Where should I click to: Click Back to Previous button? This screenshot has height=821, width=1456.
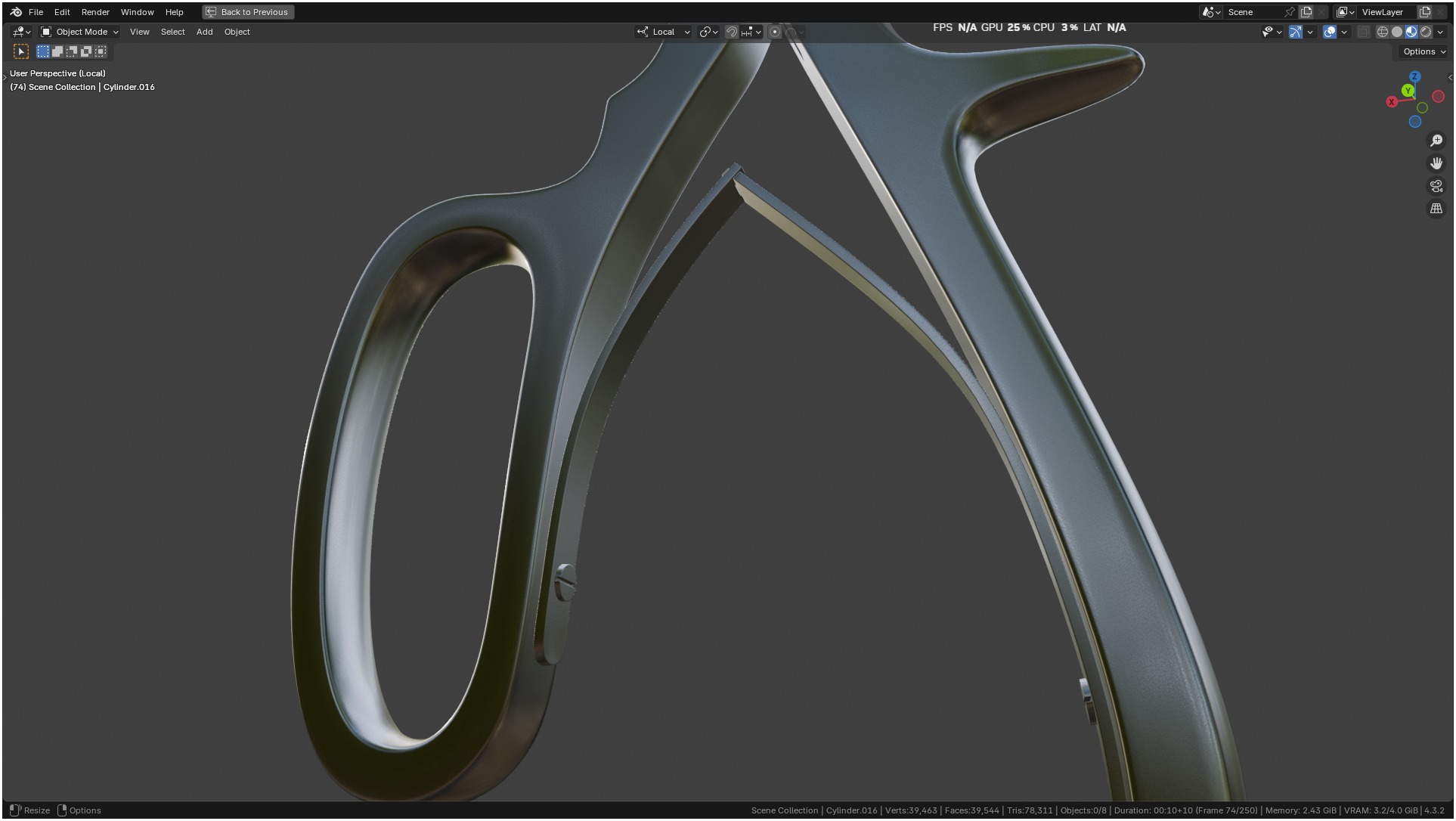coord(248,12)
